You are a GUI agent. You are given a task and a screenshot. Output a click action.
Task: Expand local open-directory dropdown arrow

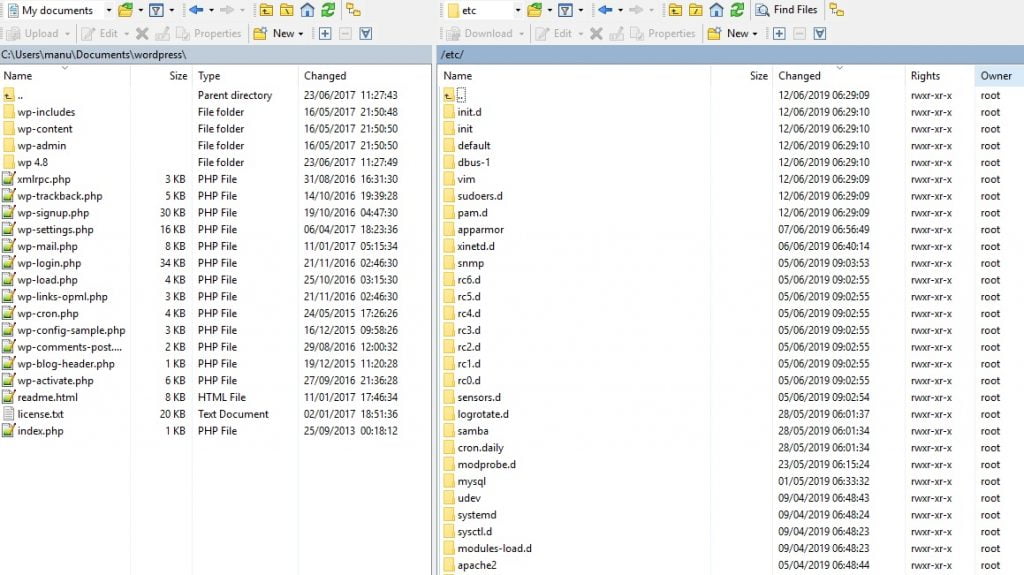pos(140,10)
